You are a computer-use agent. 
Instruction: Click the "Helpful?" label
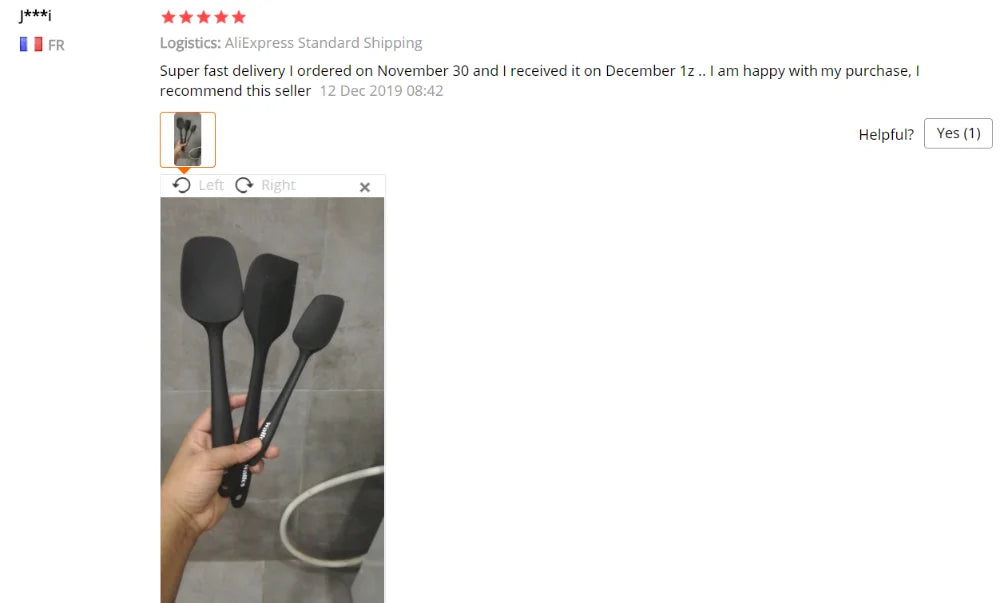pos(886,134)
